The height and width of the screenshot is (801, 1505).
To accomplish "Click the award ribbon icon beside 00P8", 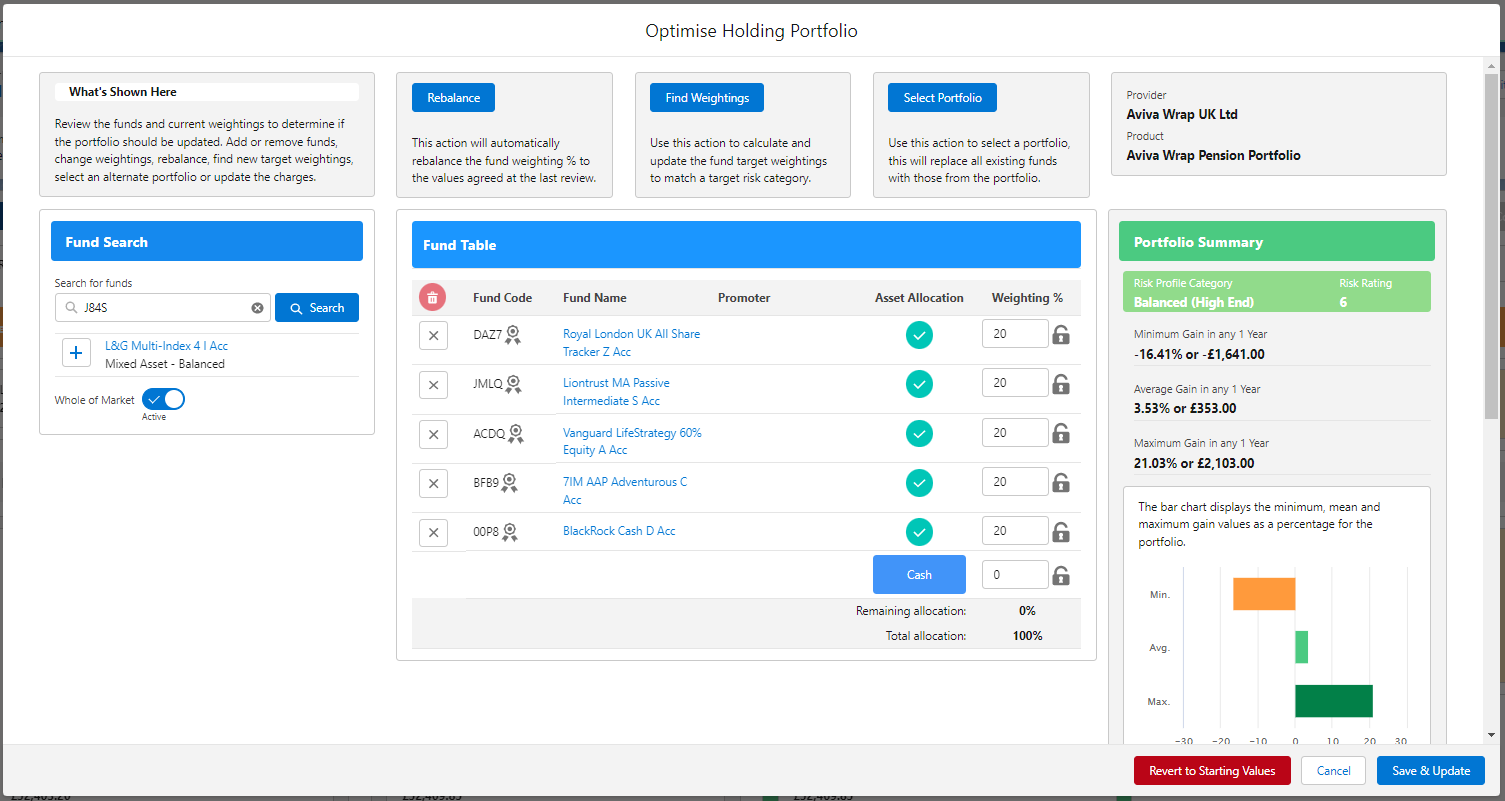I will pyautogui.click(x=510, y=532).
